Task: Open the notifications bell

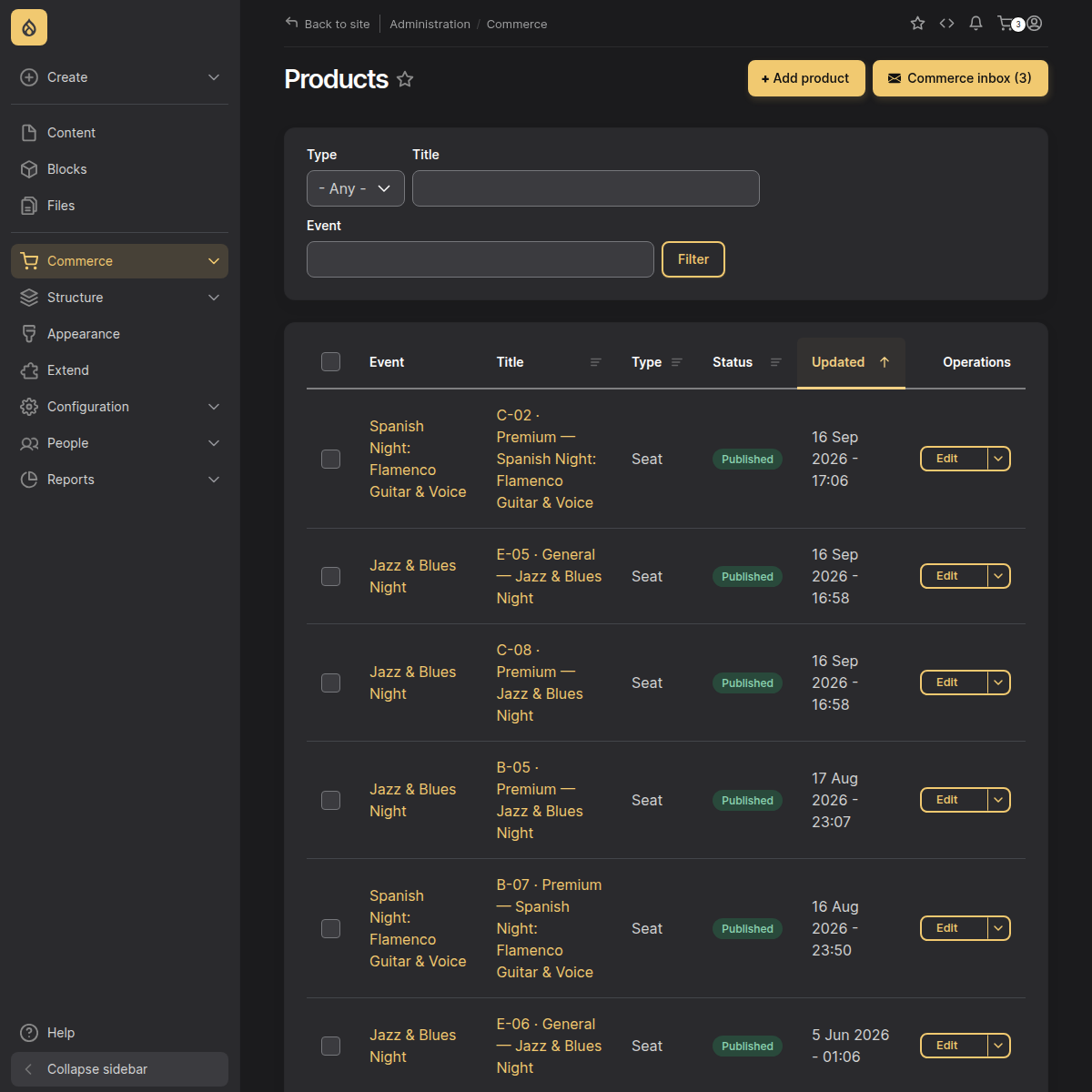Action: [976, 24]
